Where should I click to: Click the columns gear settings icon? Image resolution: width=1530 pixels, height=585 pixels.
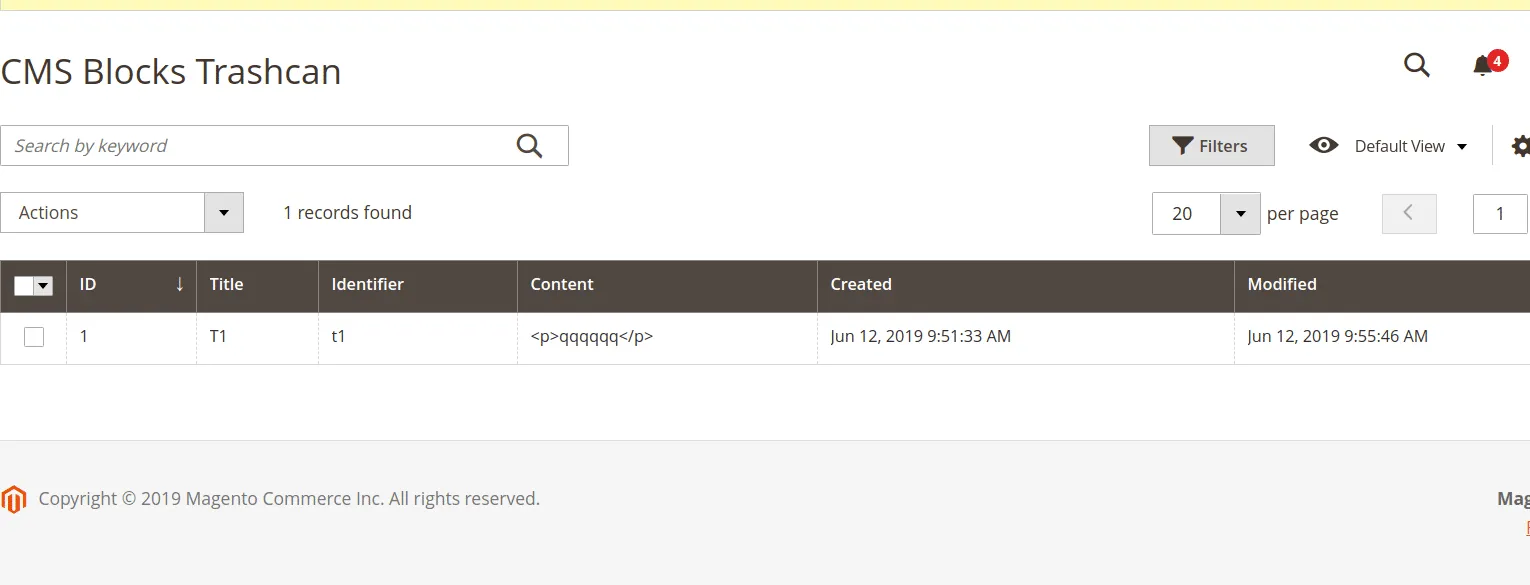[x=1520, y=146]
